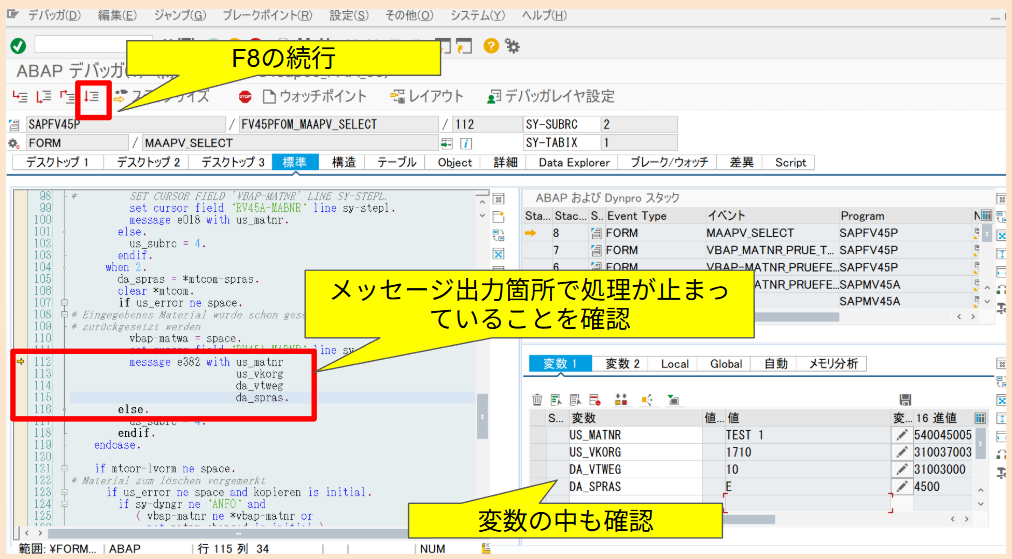
Task: Switch to the 変数 2 tab
Action: [623, 363]
